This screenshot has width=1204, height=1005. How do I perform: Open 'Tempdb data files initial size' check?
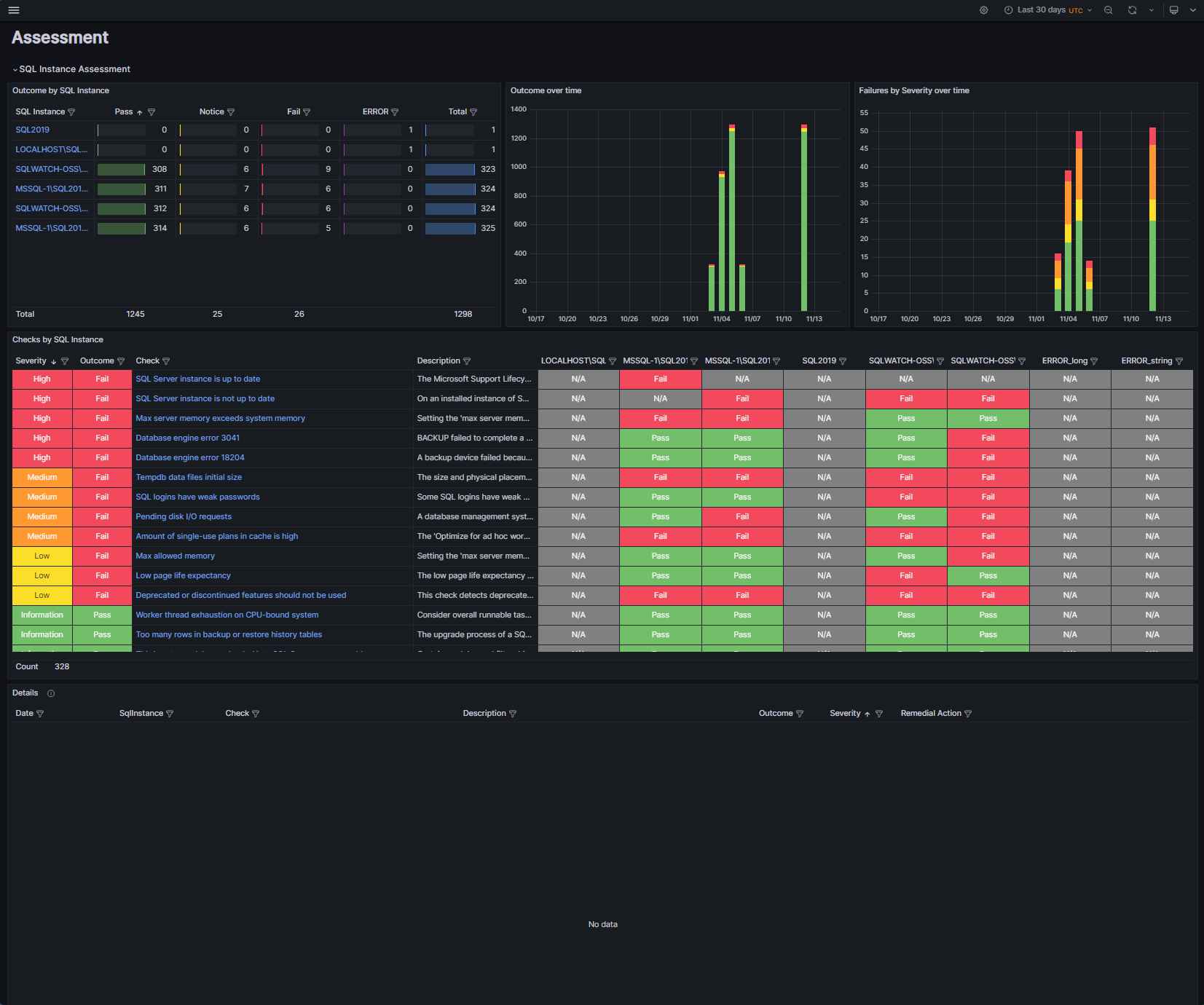[189, 477]
